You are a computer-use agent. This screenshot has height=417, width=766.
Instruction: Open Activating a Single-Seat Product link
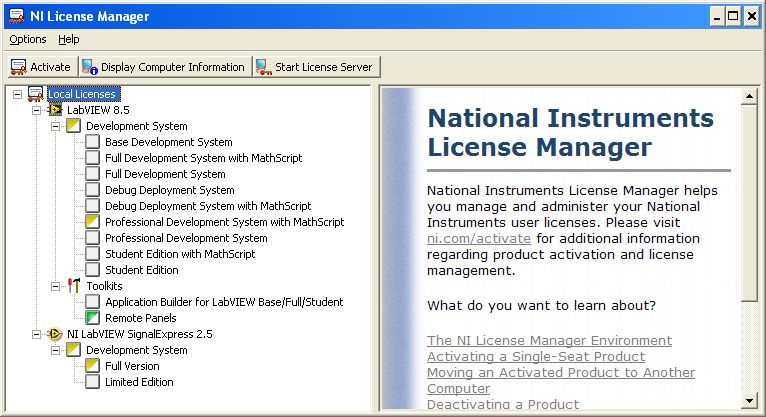(536, 356)
